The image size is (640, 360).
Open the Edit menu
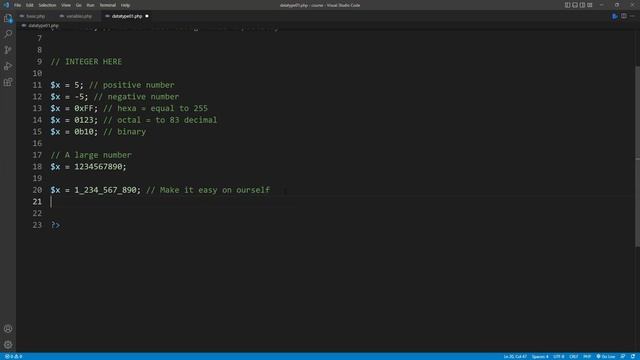30,5
